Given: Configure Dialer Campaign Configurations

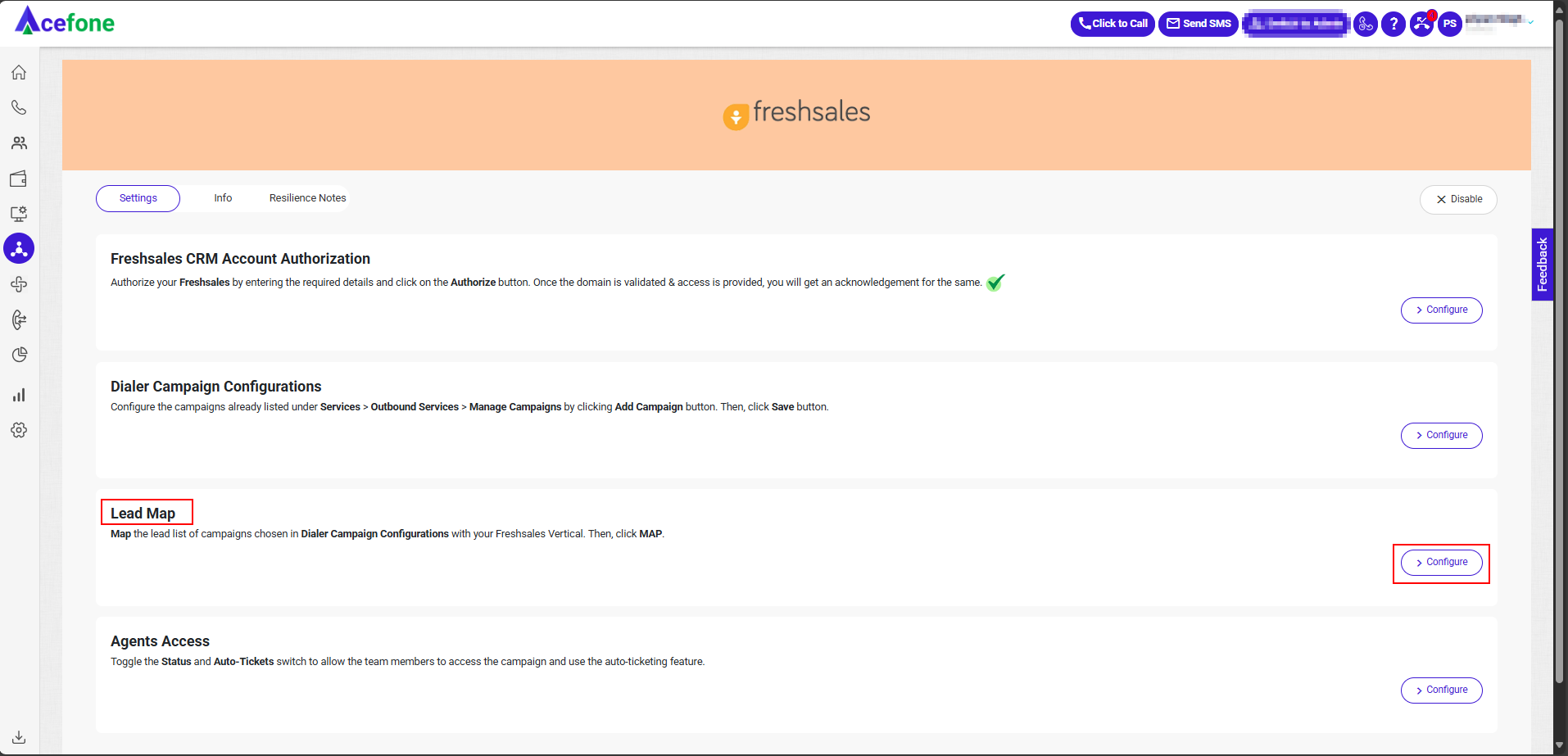Looking at the screenshot, I should [x=1441, y=436].
